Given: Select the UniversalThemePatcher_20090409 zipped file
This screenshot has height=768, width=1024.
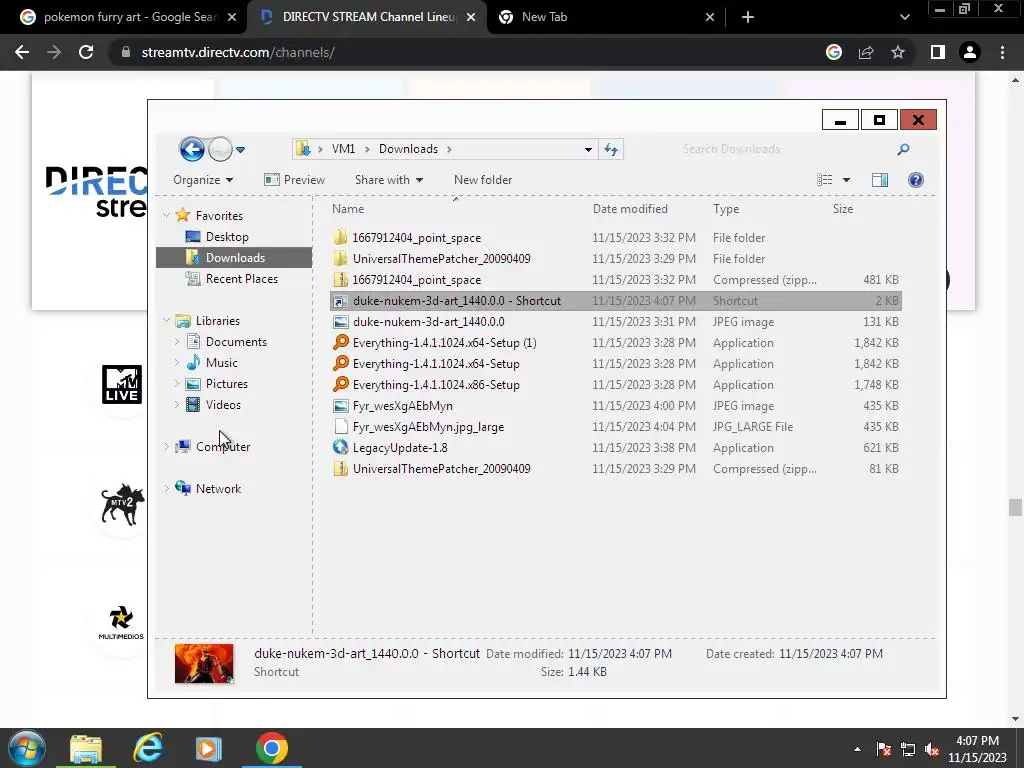Looking at the screenshot, I should click(616, 468).
